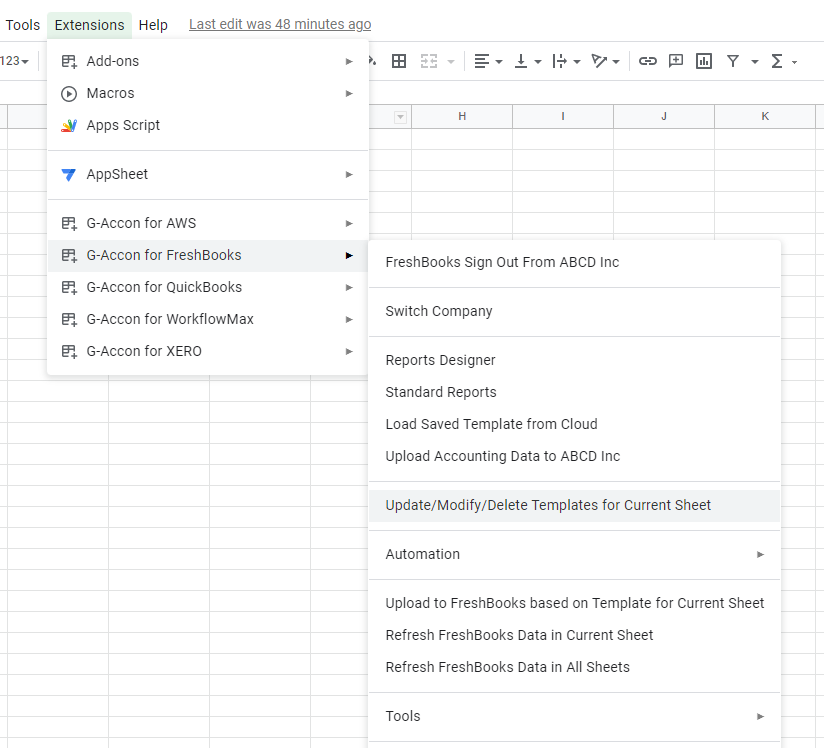Image resolution: width=824 pixels, height=748 pixels.
Task: Expand the Automation submenu
Action: pos(574,554)
